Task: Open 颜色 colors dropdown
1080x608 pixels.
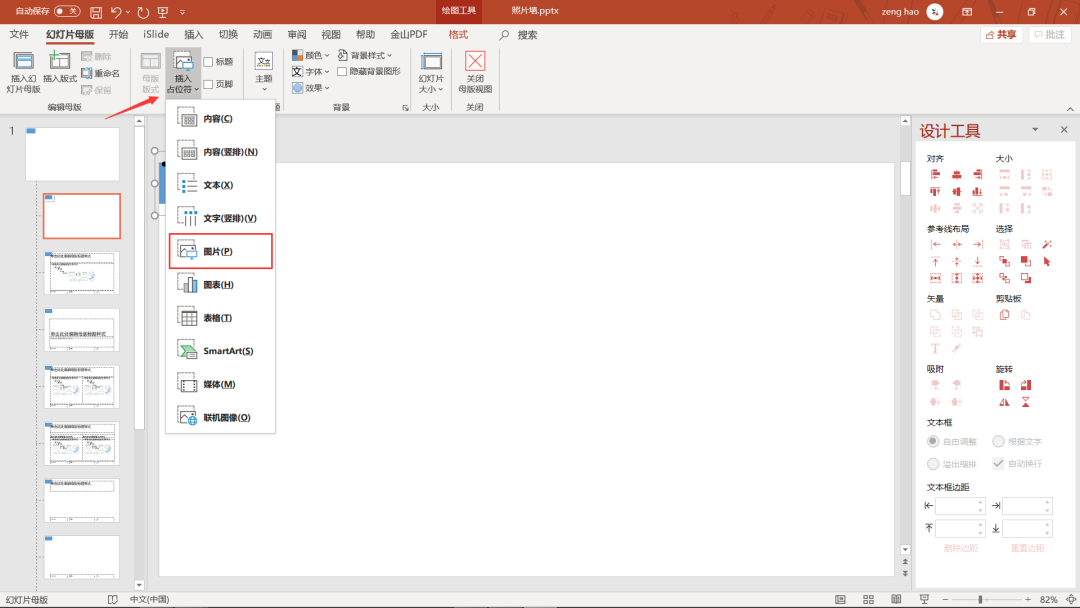Action: [310, 55]
